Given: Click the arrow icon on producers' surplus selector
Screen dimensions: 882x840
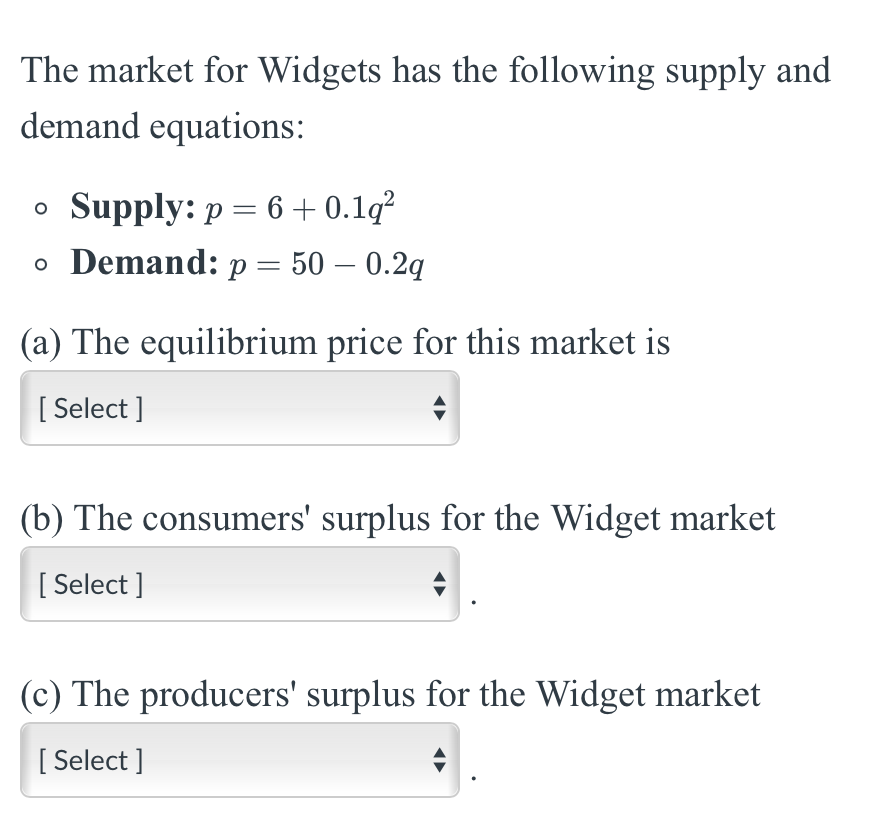Looking at the screenshot, I should tap(438, 759).
